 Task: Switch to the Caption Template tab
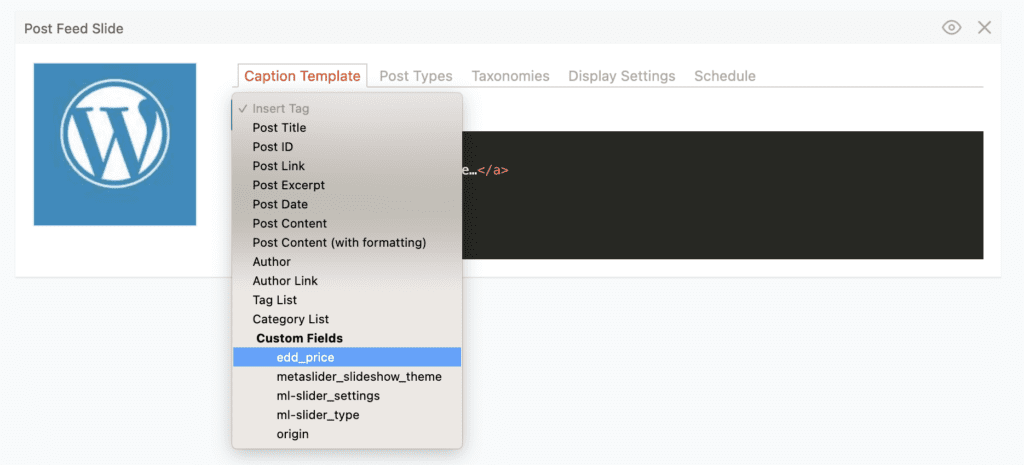pyautogui.click(x=302, y=76)
